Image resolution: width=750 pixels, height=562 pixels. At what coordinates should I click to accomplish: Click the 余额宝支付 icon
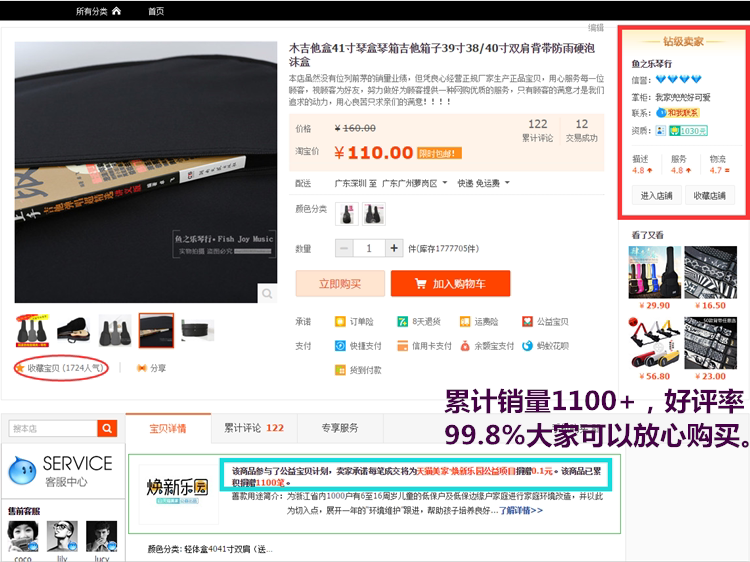[x=465, y=346]
